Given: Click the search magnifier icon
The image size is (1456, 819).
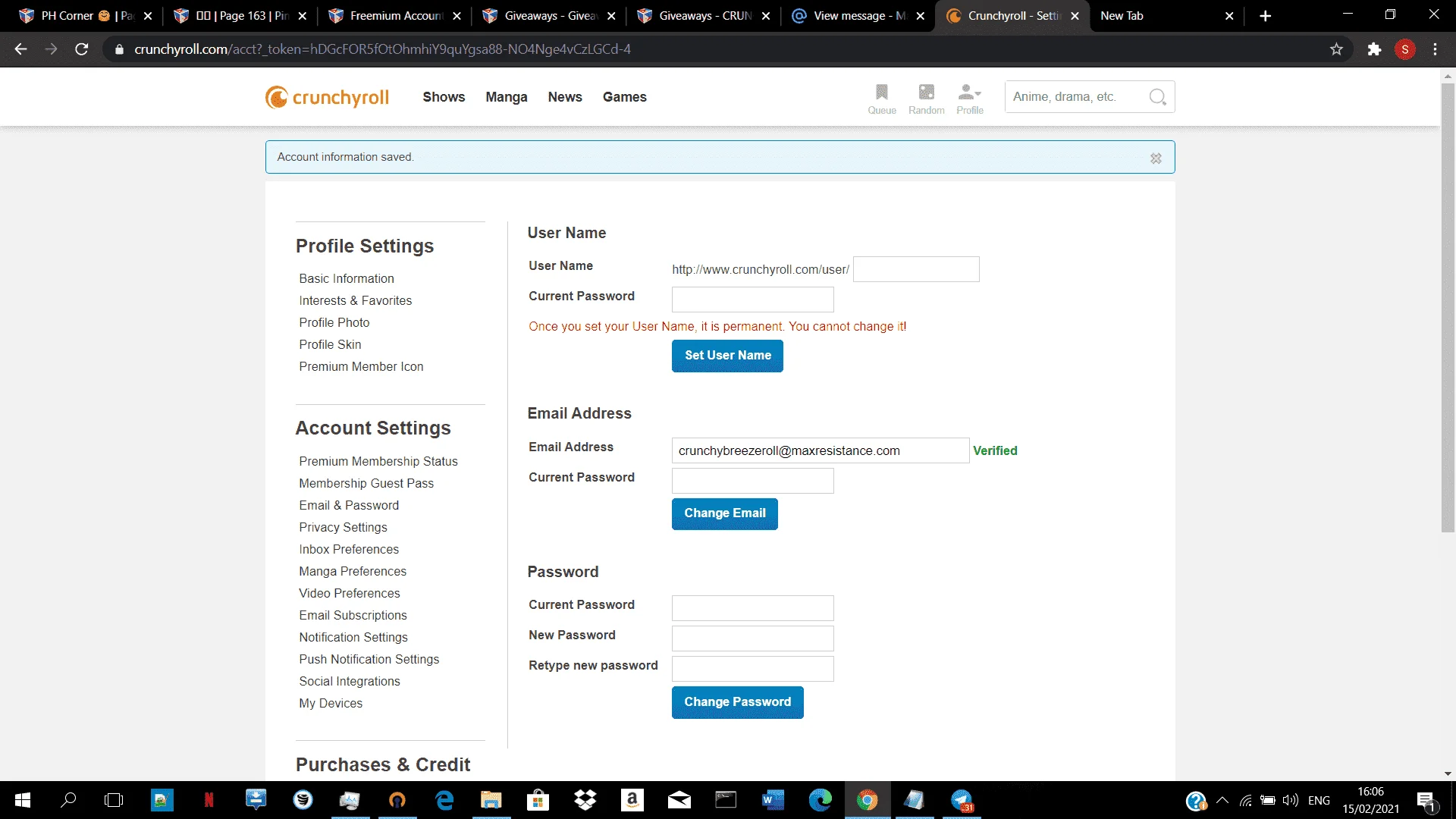Looking at the screenshot, I should pyautogui.click(x=1157, y=97).
